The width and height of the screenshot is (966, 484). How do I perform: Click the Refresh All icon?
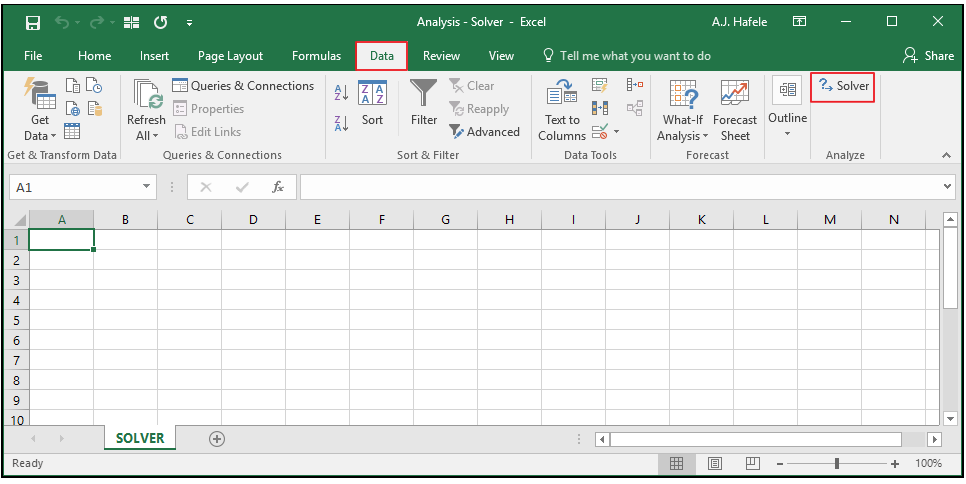point(147,95)
